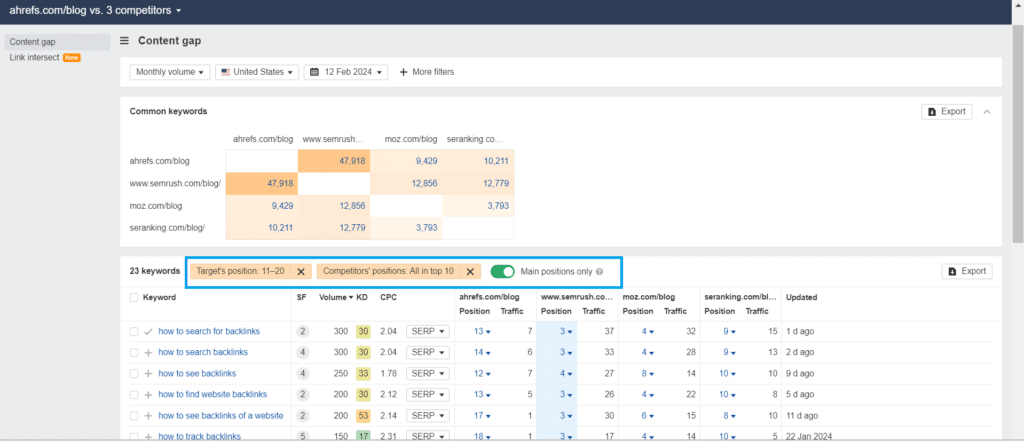
Task: Click More filters
Action: (426, 72)
